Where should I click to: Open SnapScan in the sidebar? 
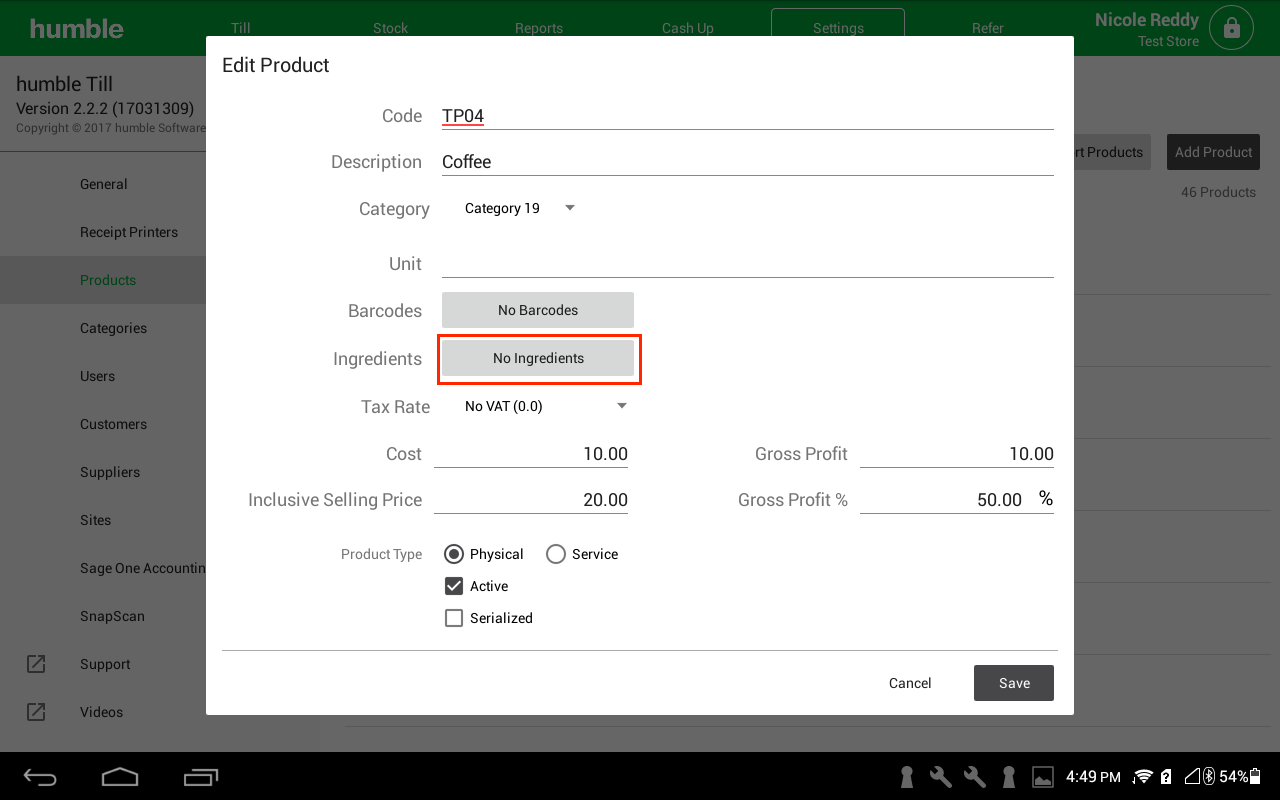103,616
